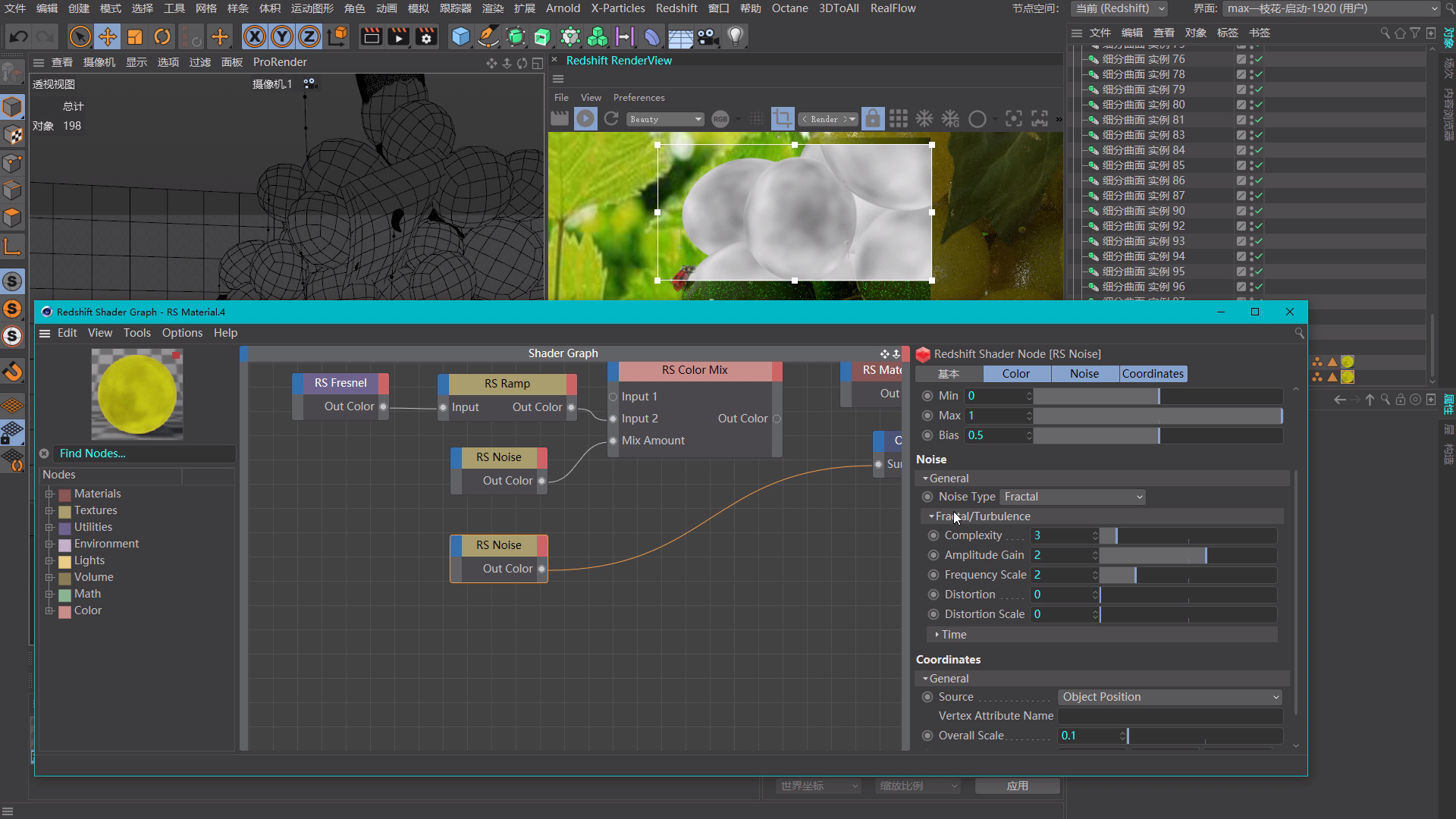Switch to the Coordinates tab
Image resolution: width=1456 pixels, height=819 pixels.
point(1153,374)
